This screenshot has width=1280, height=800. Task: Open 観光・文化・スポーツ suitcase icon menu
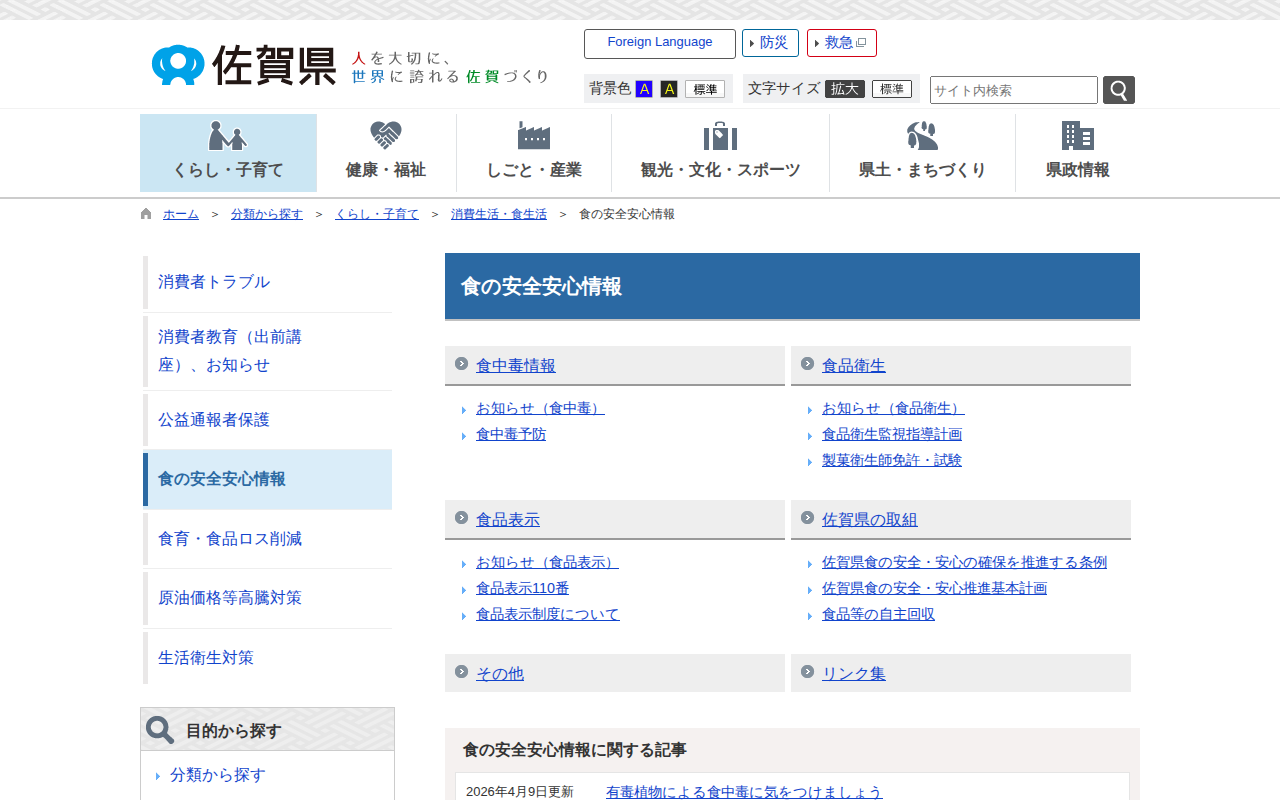[x=720, y=152]
